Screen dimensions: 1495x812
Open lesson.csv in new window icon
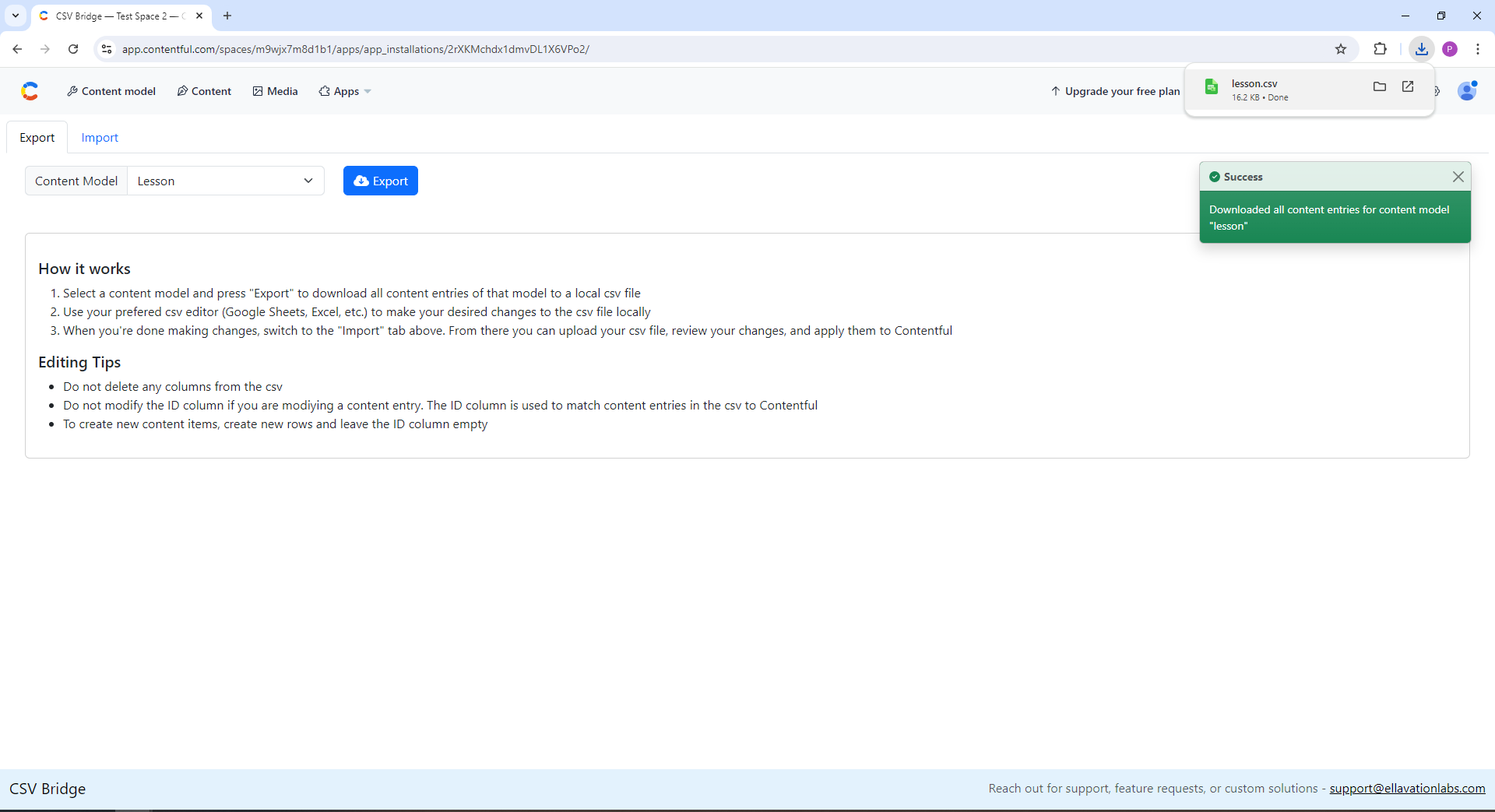[x=1408, y=86]
